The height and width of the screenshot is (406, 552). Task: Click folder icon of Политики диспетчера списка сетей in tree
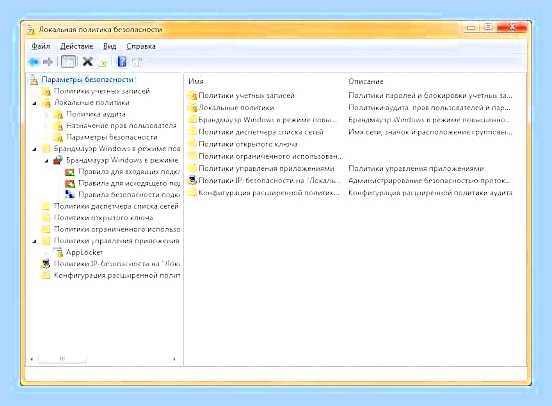click(x=46, y=206)
